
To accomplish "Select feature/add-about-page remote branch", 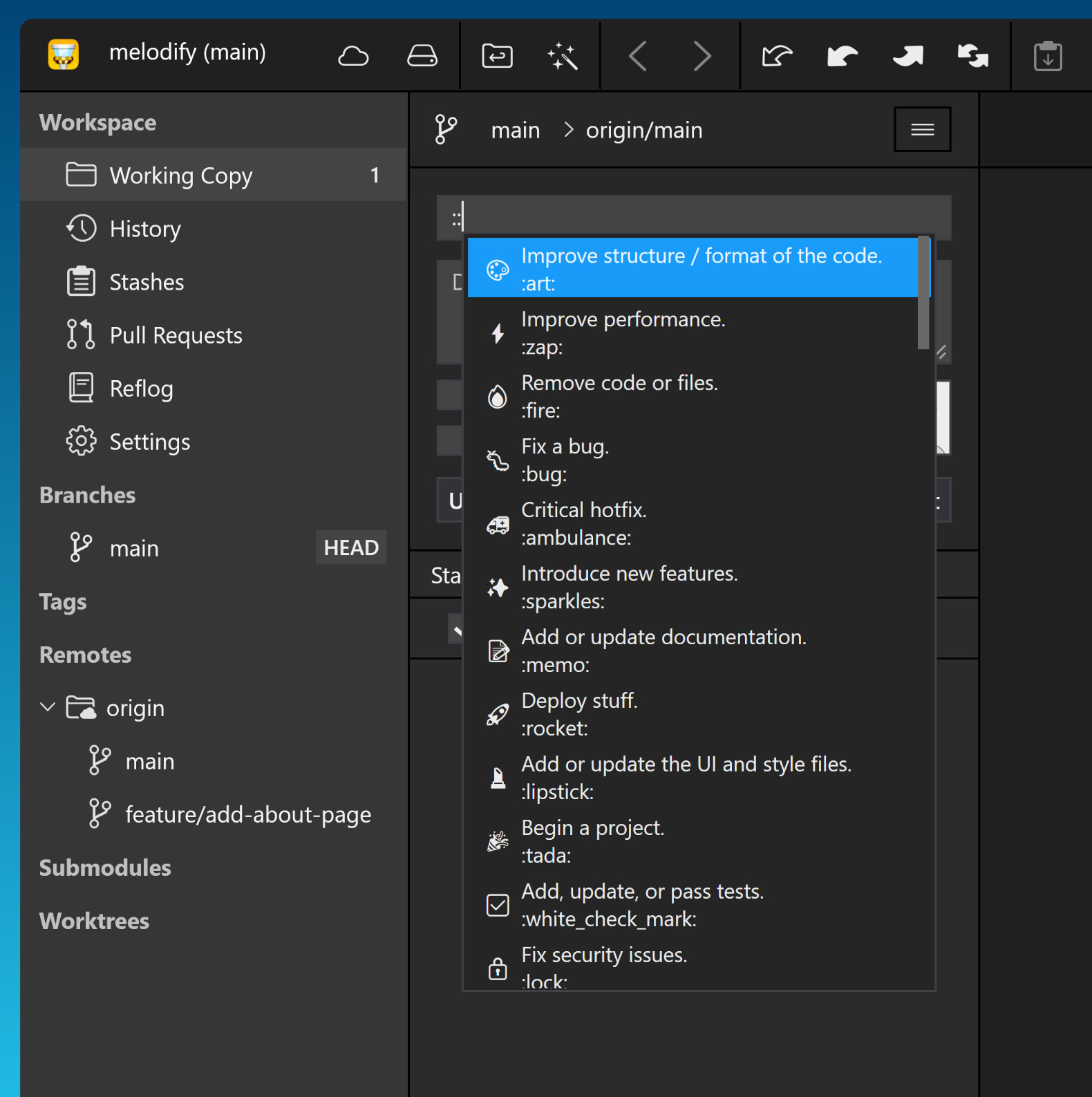I will point(247,814).
